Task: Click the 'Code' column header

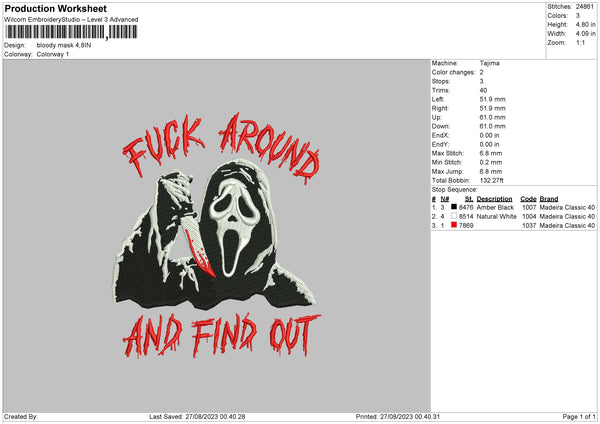Action: [x=528, y=199]
